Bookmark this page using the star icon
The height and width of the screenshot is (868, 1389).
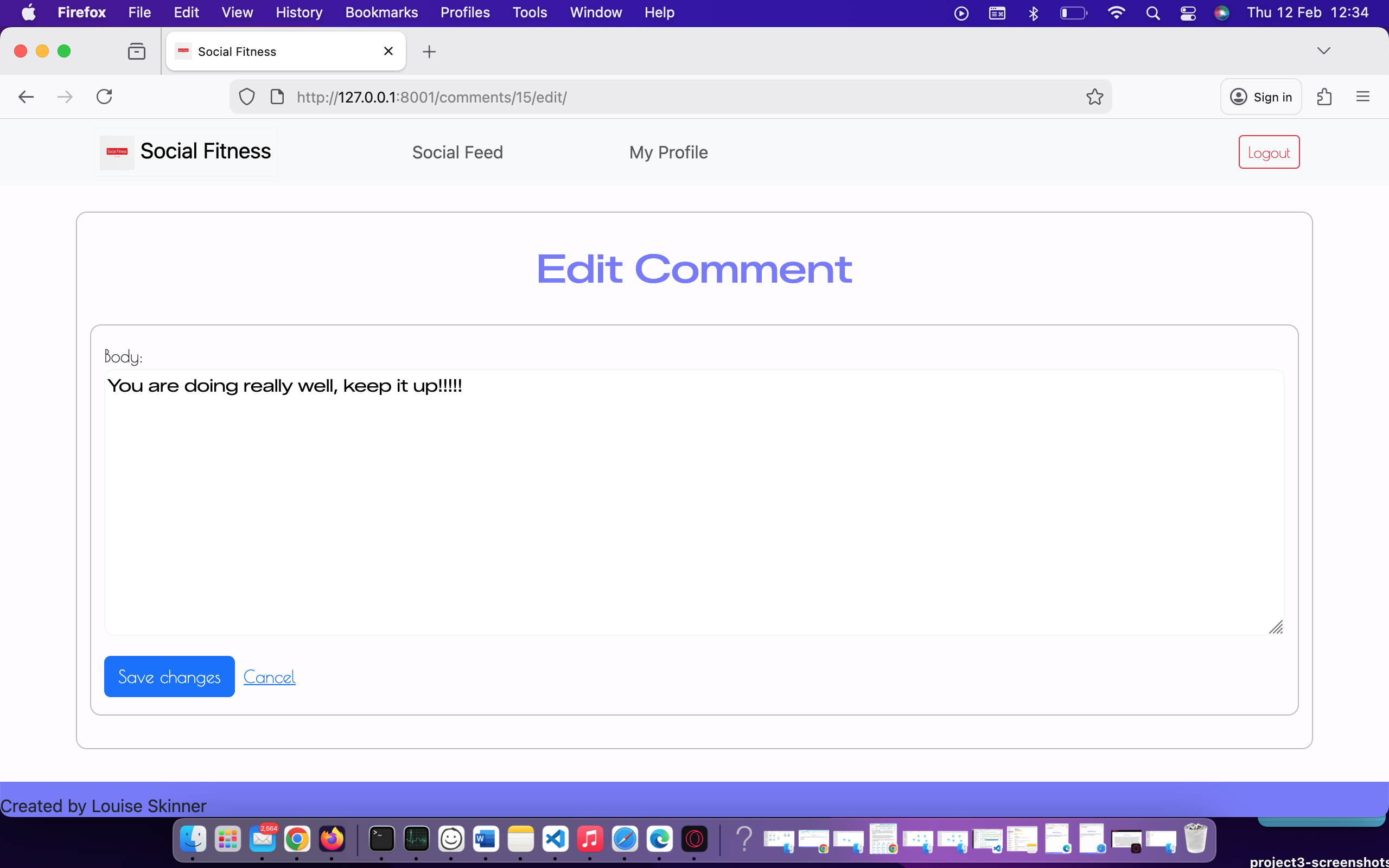coord(1094,97)
